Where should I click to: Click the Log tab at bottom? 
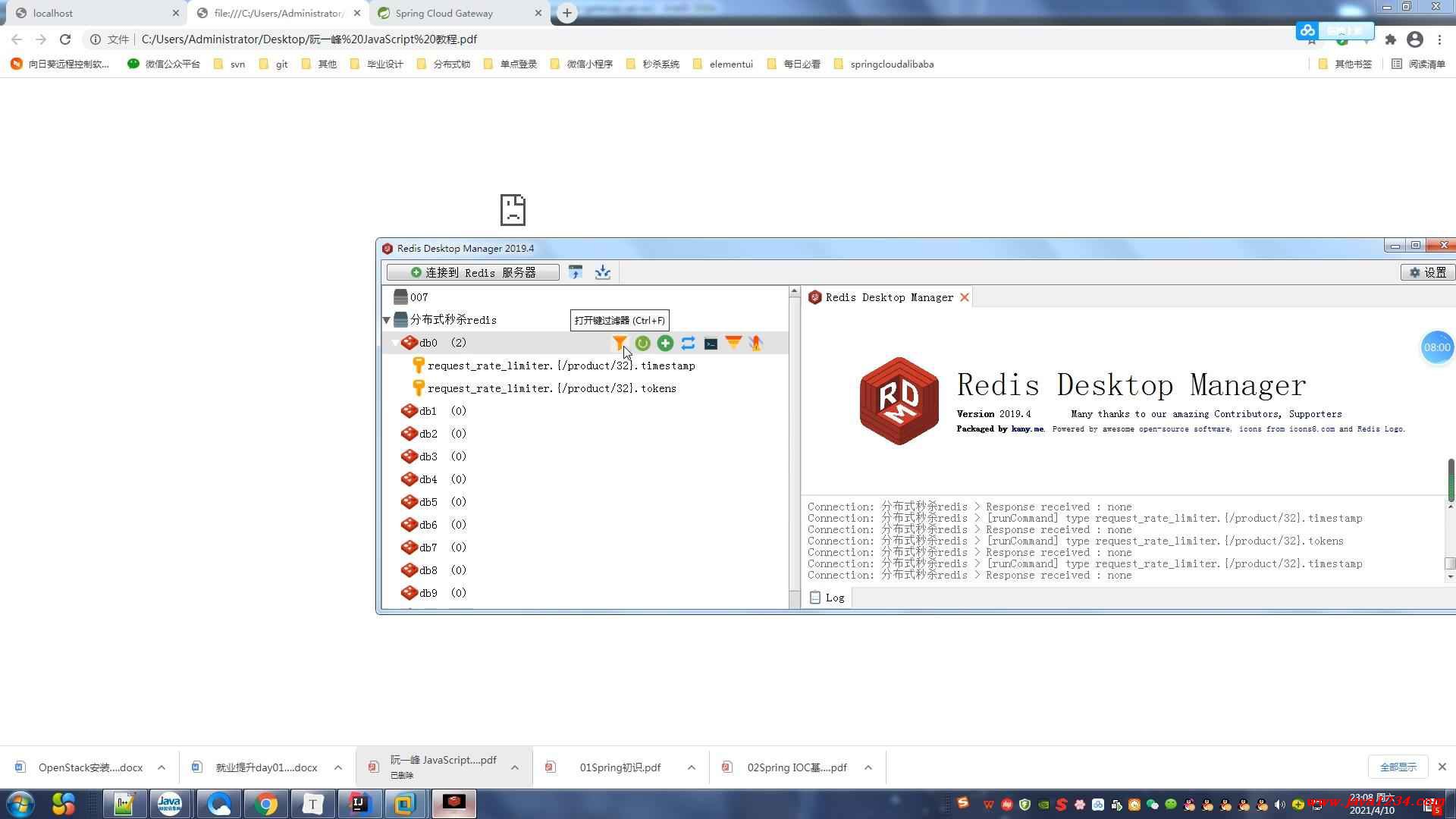[x=827, y=598]
